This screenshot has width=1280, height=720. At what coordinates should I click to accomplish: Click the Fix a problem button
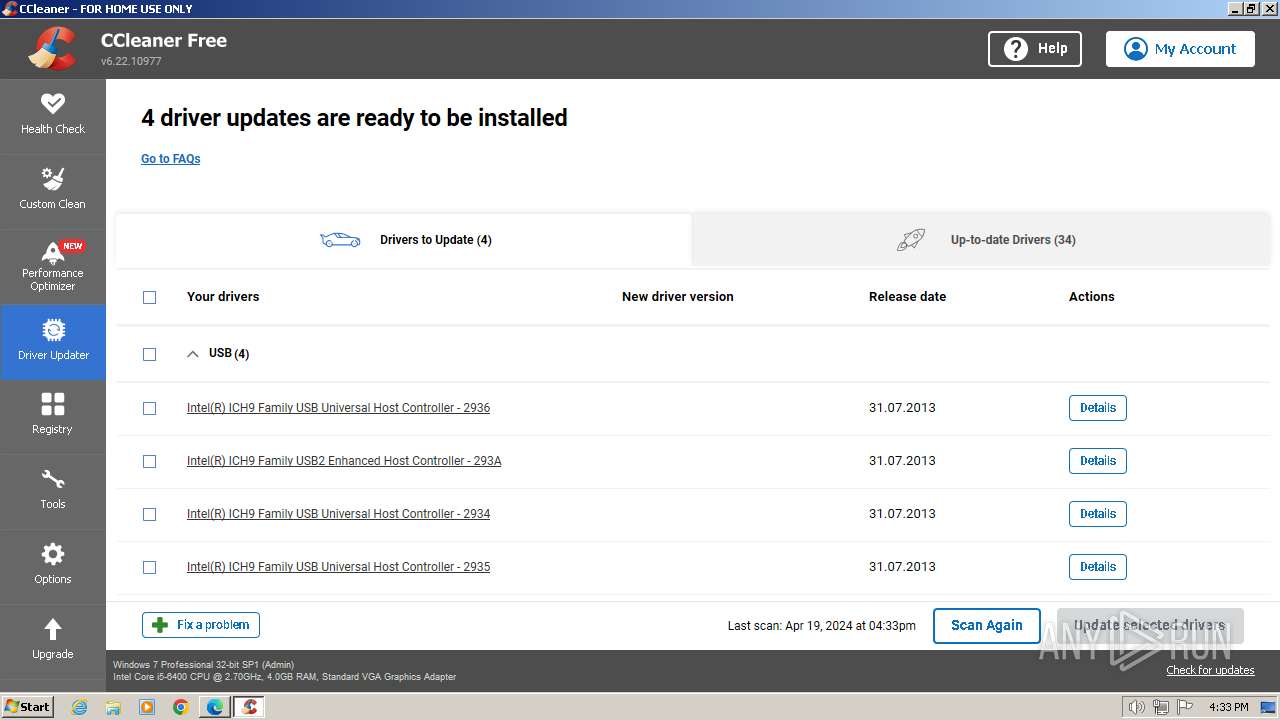coord(201,625)
